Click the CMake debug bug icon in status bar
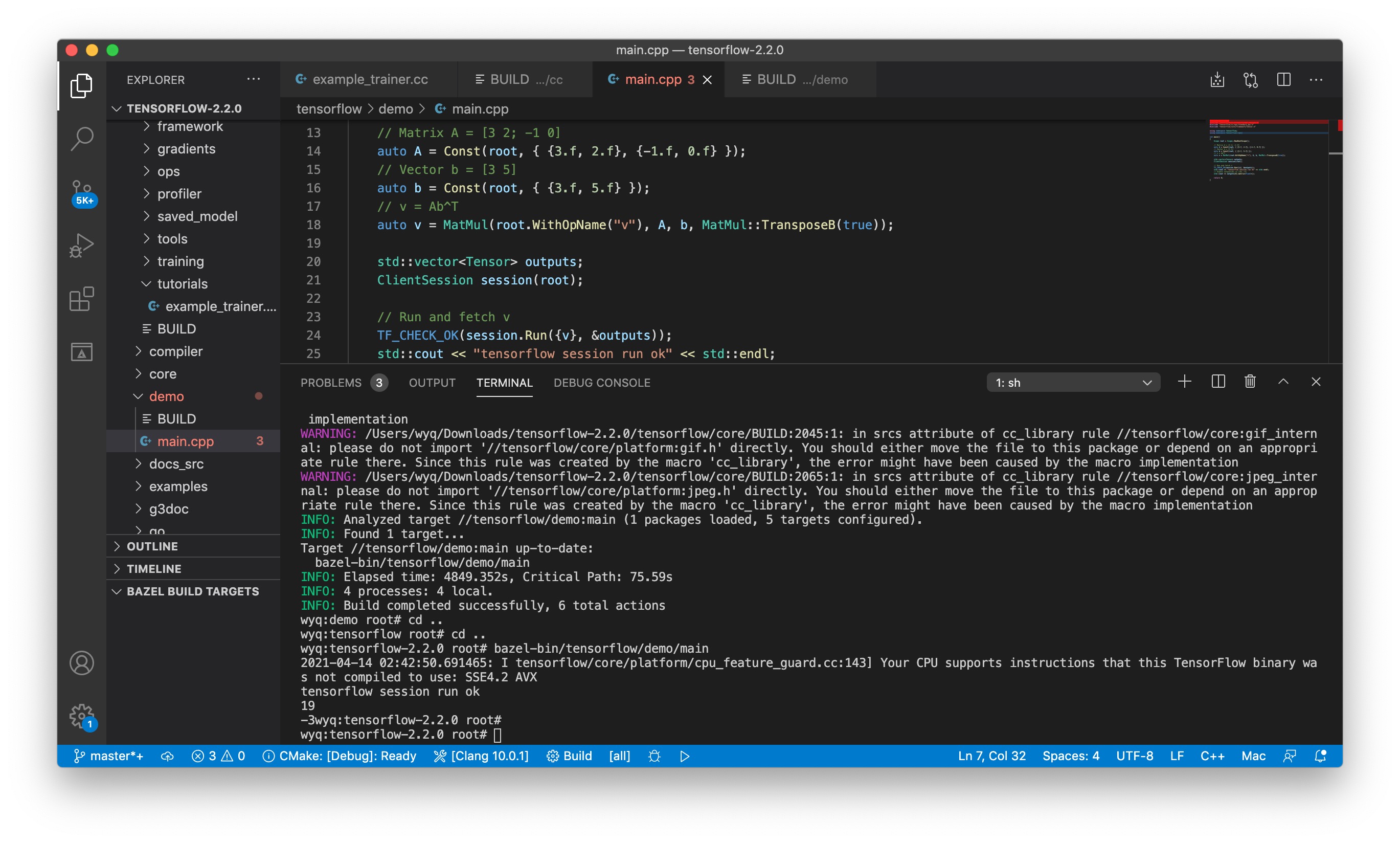The height and width of the screenshot is (843, 1400). (654, 756)
